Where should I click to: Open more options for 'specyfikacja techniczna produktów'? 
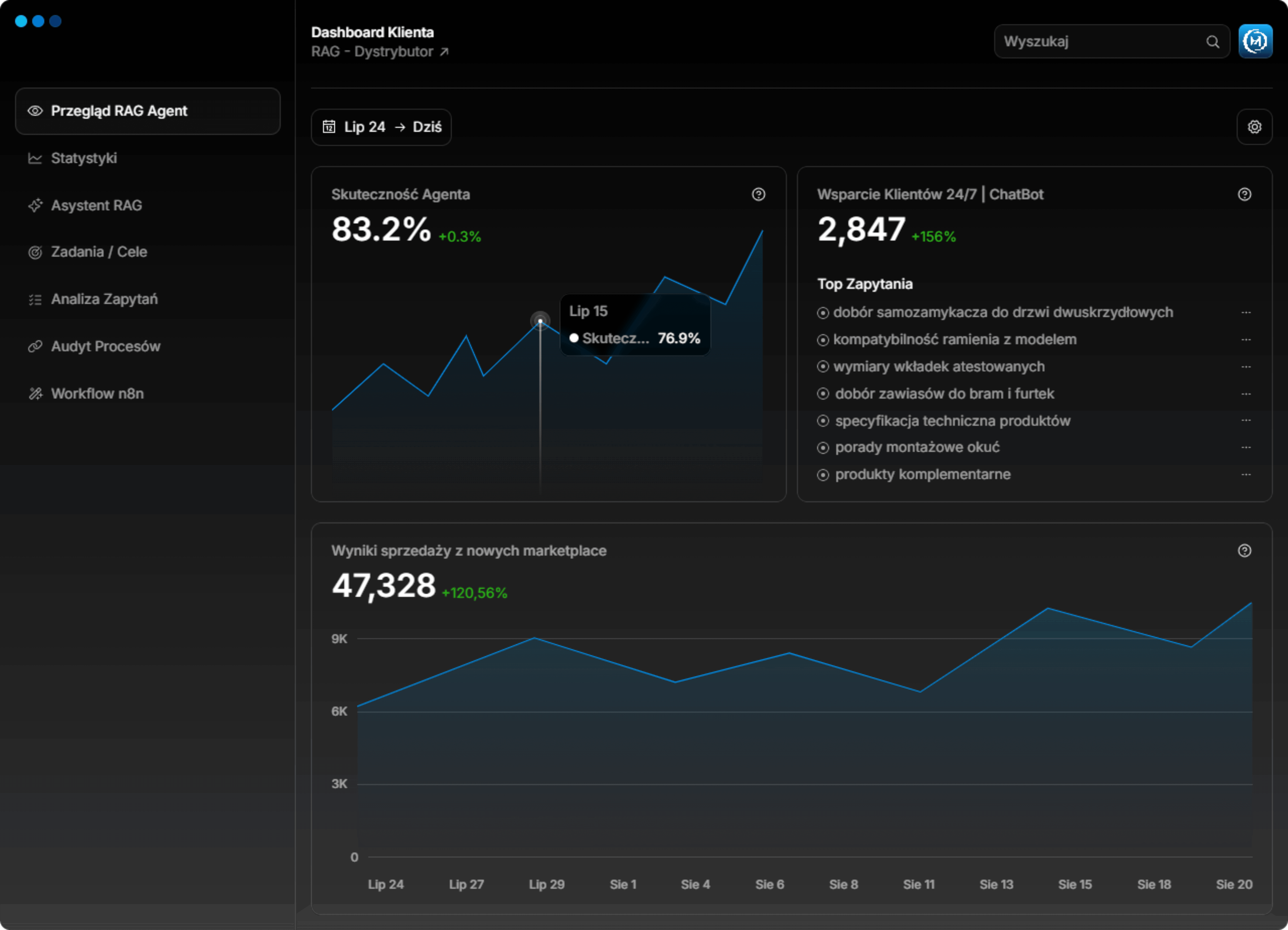point(1245,420)
